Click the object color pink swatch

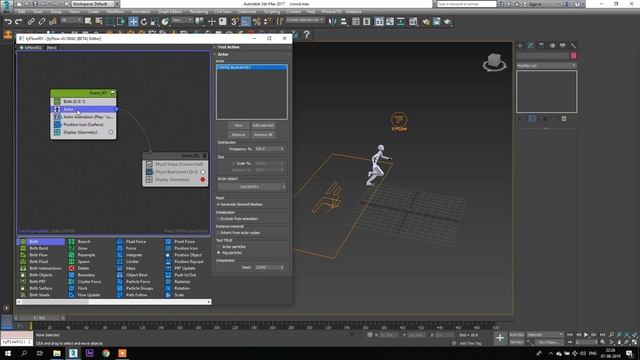click(573, 56)
